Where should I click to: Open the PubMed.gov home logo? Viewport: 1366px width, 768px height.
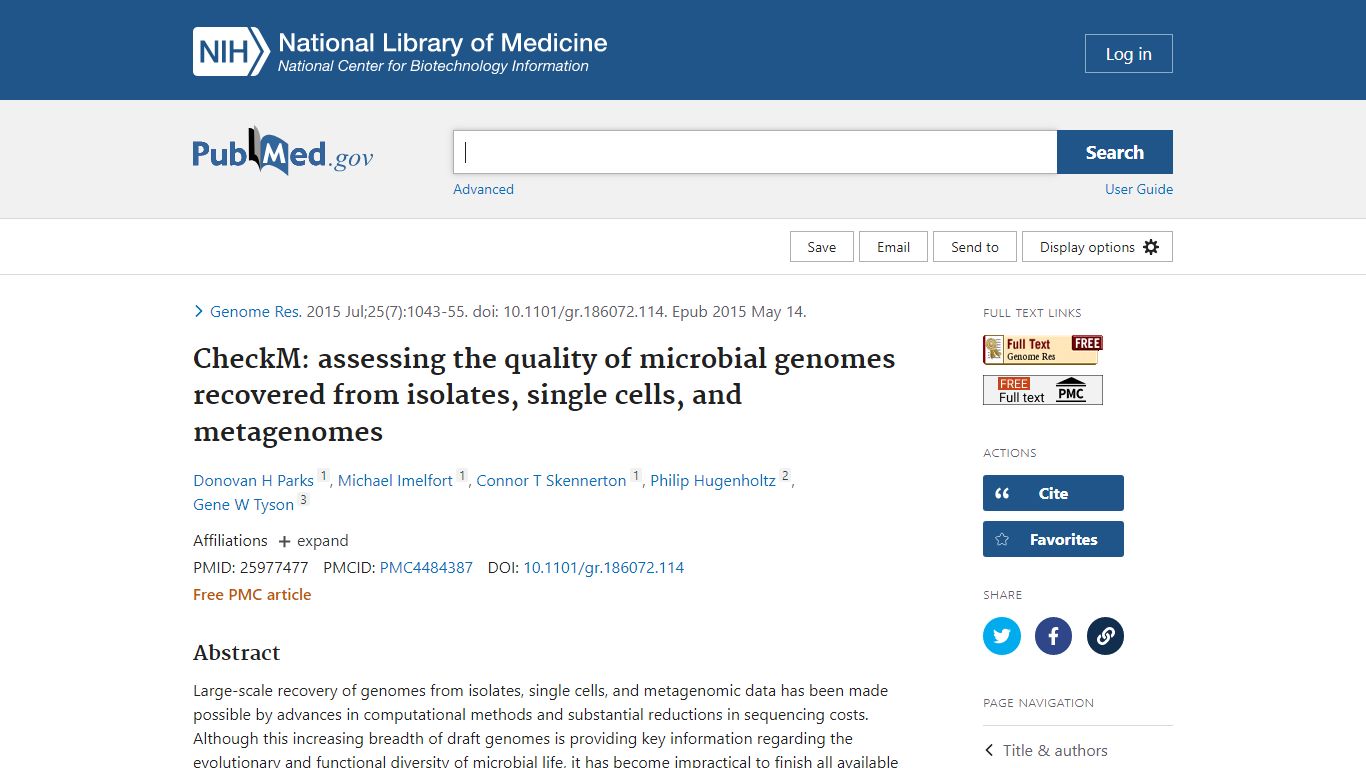pos(283,152)
